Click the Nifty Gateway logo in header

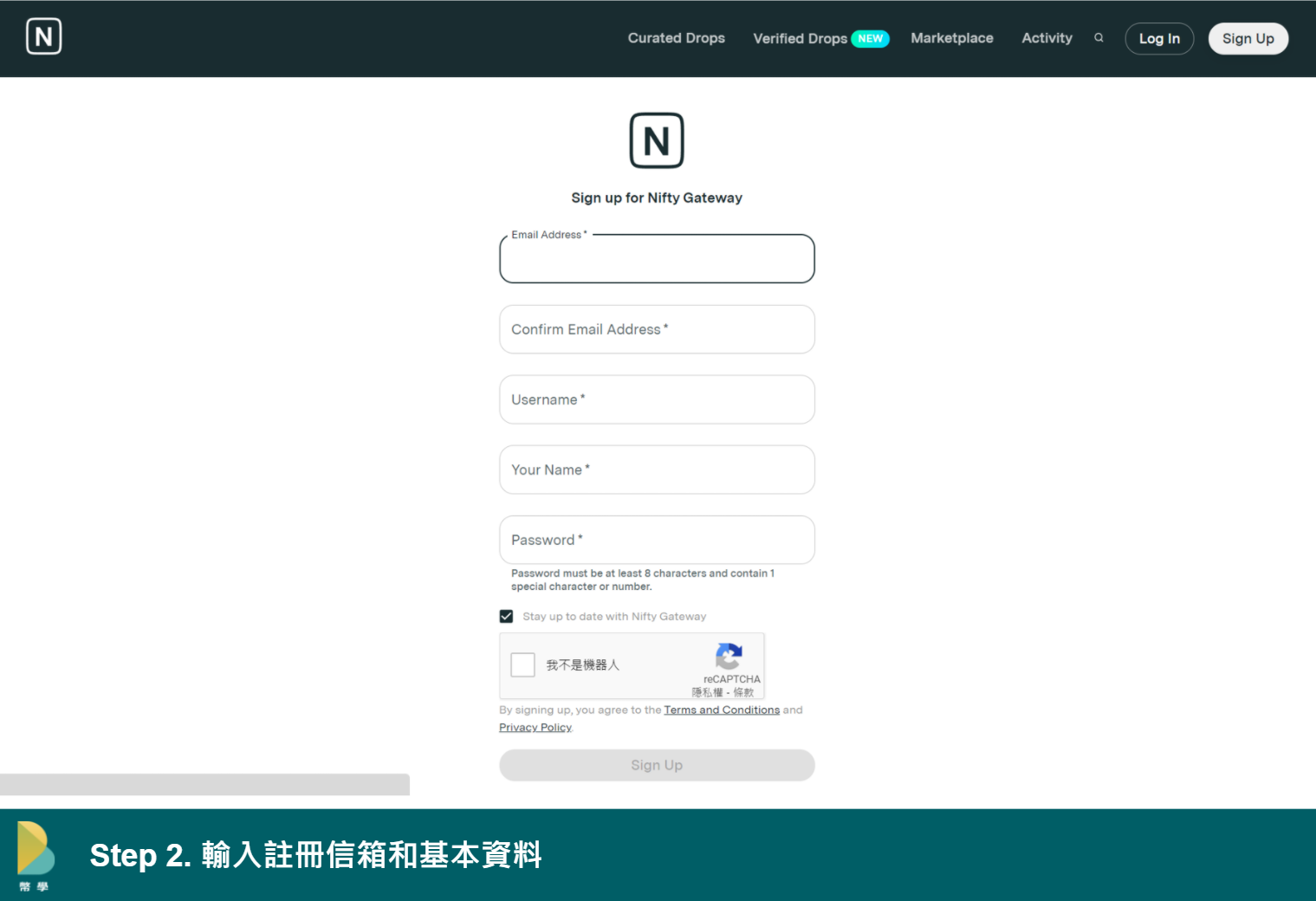[x=43, y=36]
